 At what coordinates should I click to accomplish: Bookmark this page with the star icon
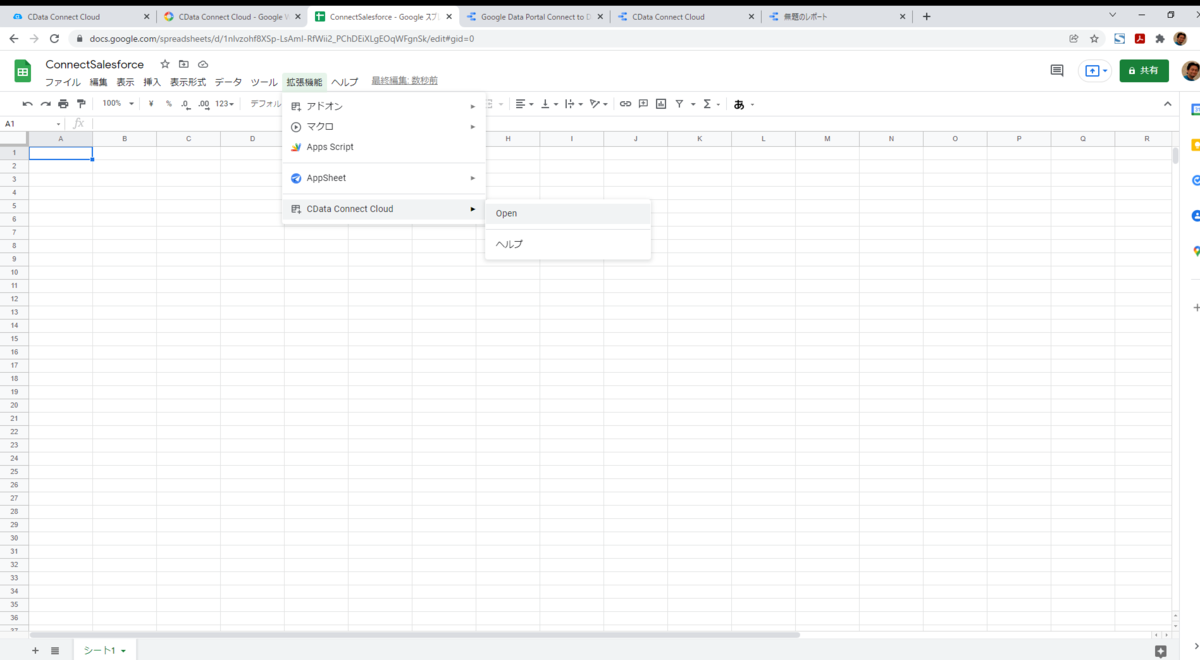1094,39
